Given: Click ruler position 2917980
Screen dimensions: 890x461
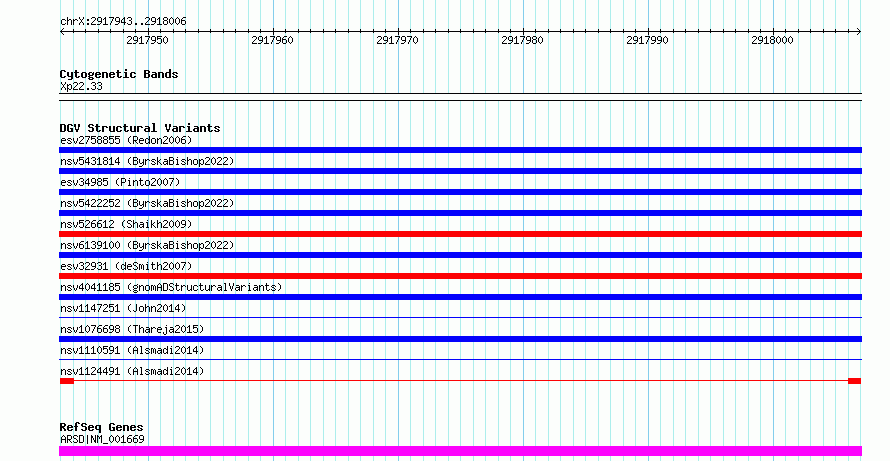Looking at the screenshot, I should tap(522, 40).
